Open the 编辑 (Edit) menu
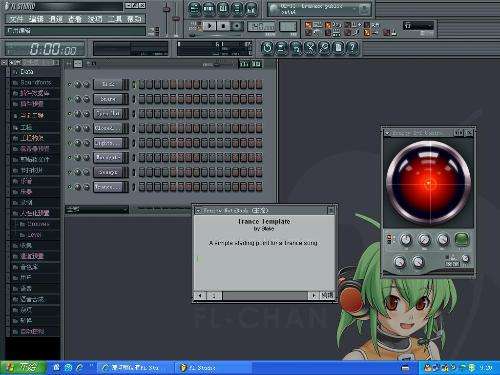The width and height of the screenshot is (500, 375). pyautogui.click(x=36, y=19)
